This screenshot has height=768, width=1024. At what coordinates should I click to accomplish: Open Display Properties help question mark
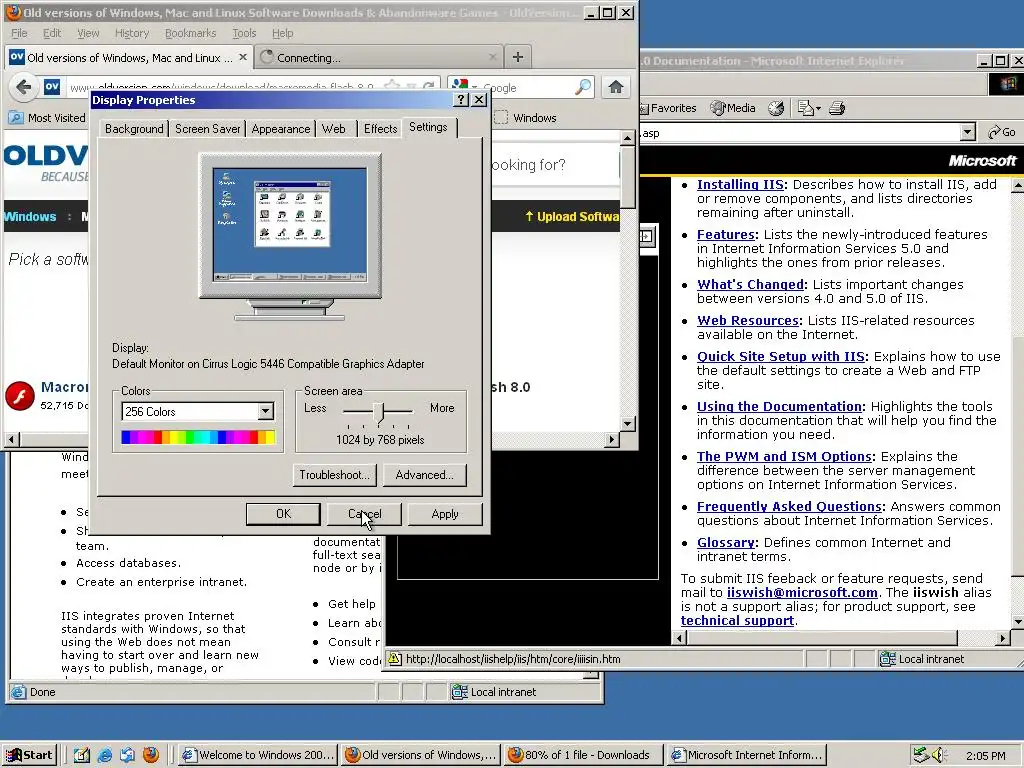(x=461, y=99)
